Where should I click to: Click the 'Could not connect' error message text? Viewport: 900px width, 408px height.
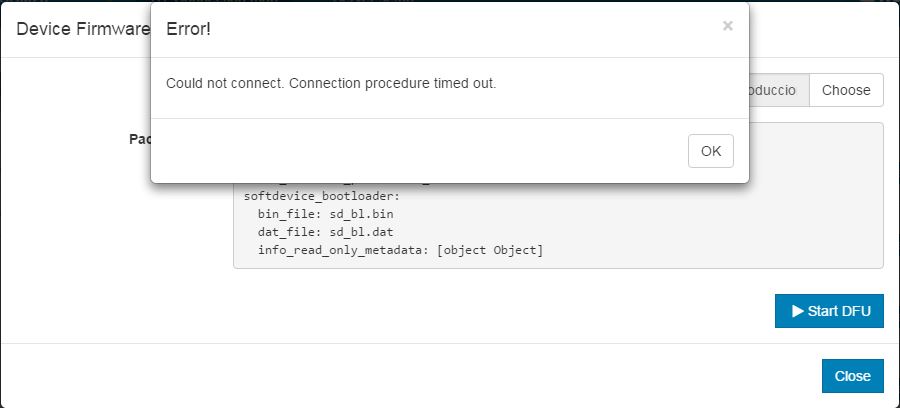[331, 83]
